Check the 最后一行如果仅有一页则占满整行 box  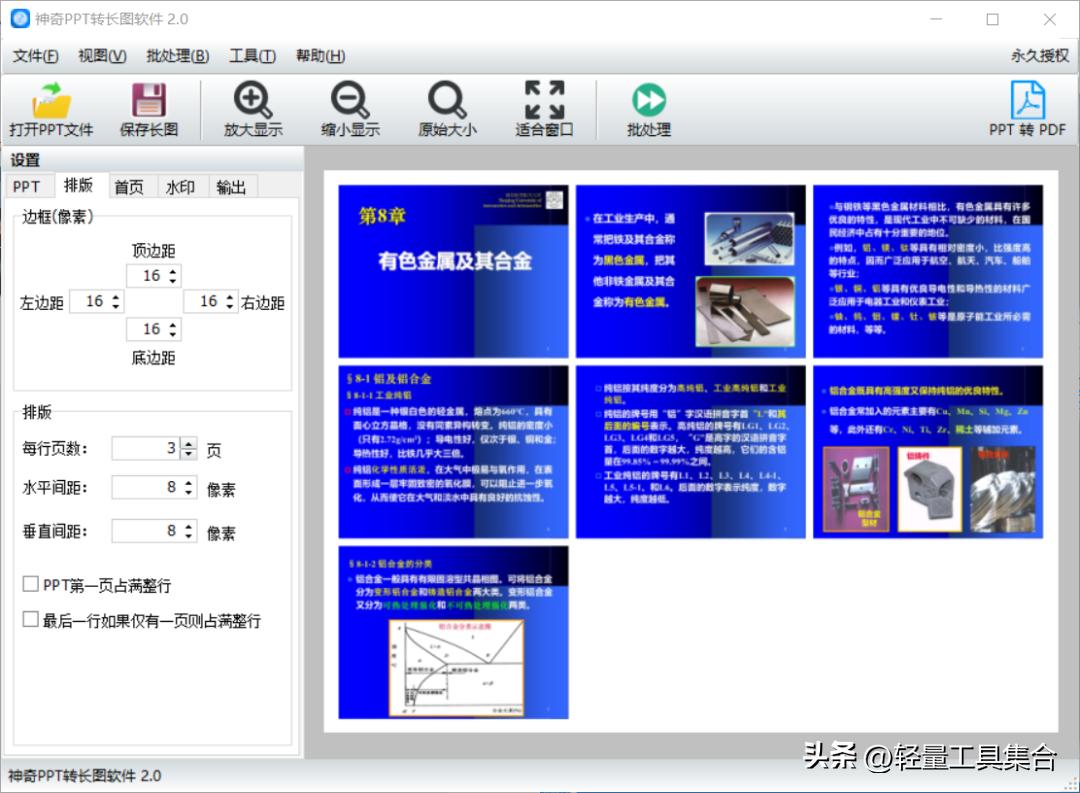(x=31, y=620)
